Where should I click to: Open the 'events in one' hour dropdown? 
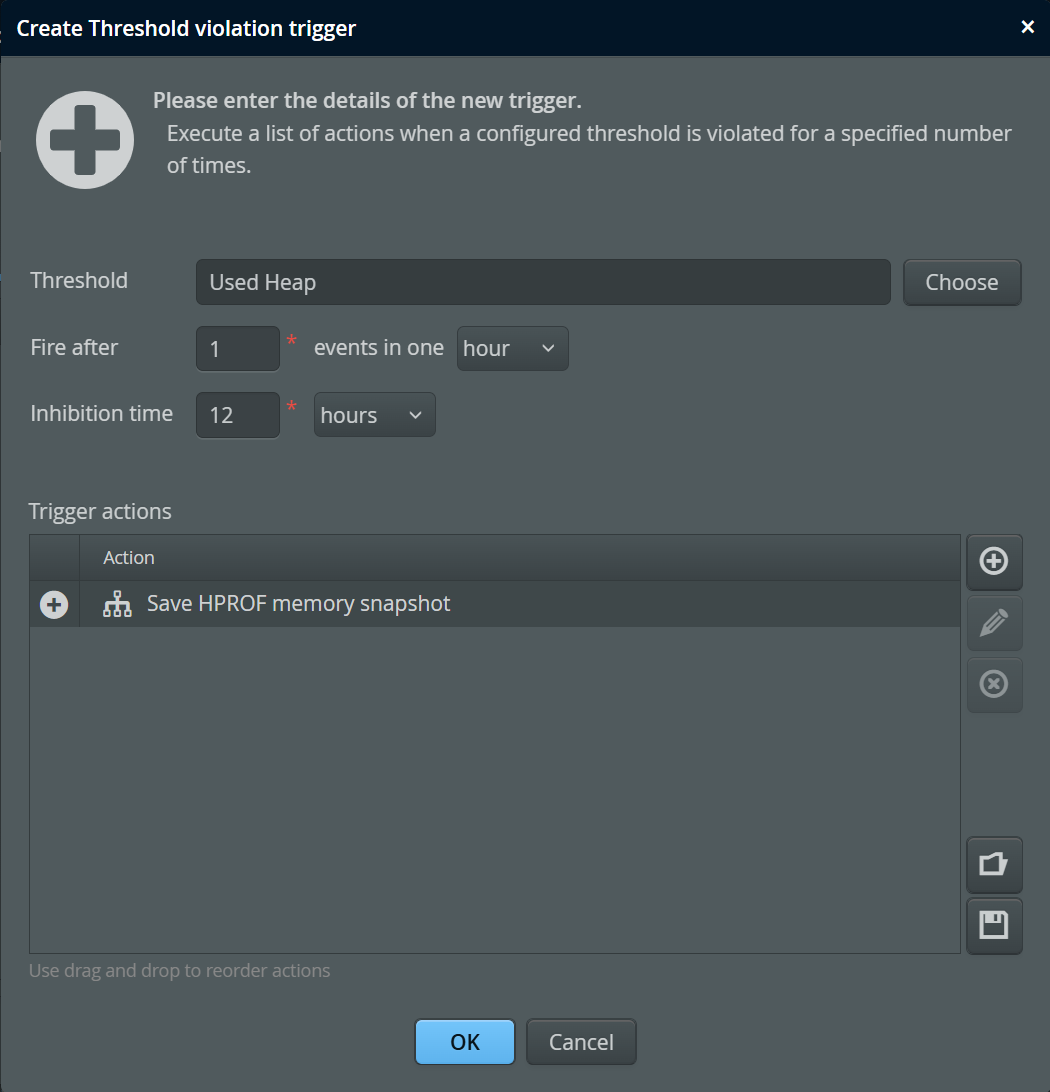click(512, 348)
